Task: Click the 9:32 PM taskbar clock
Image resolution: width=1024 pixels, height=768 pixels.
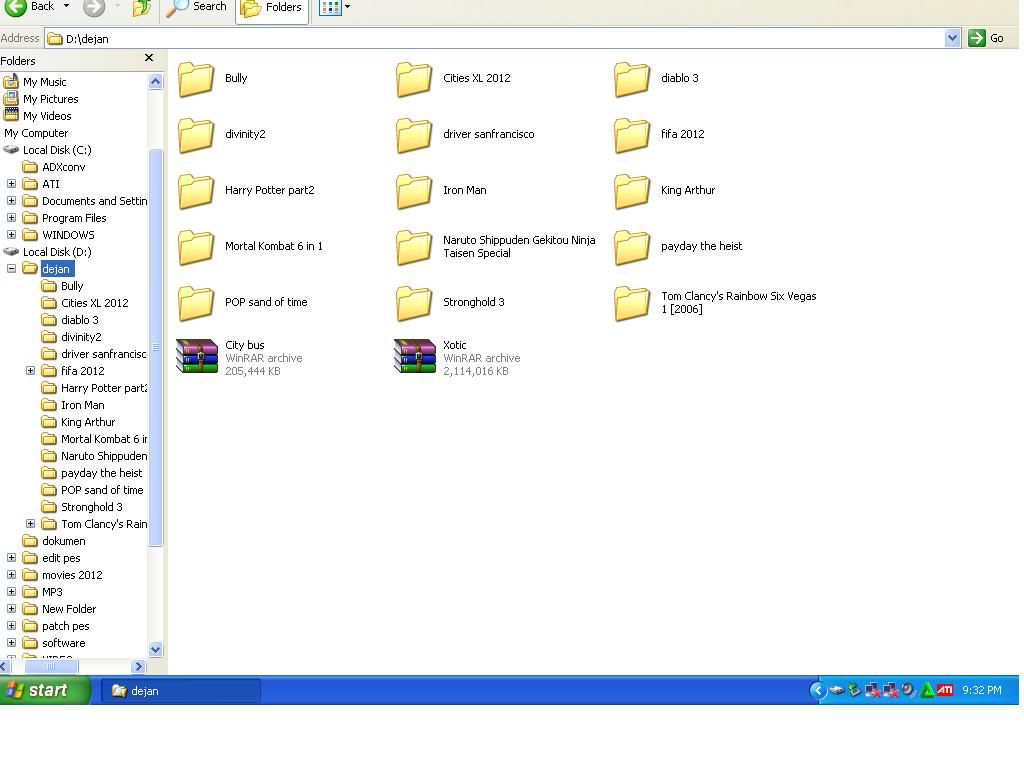Action: coord(982,690)
